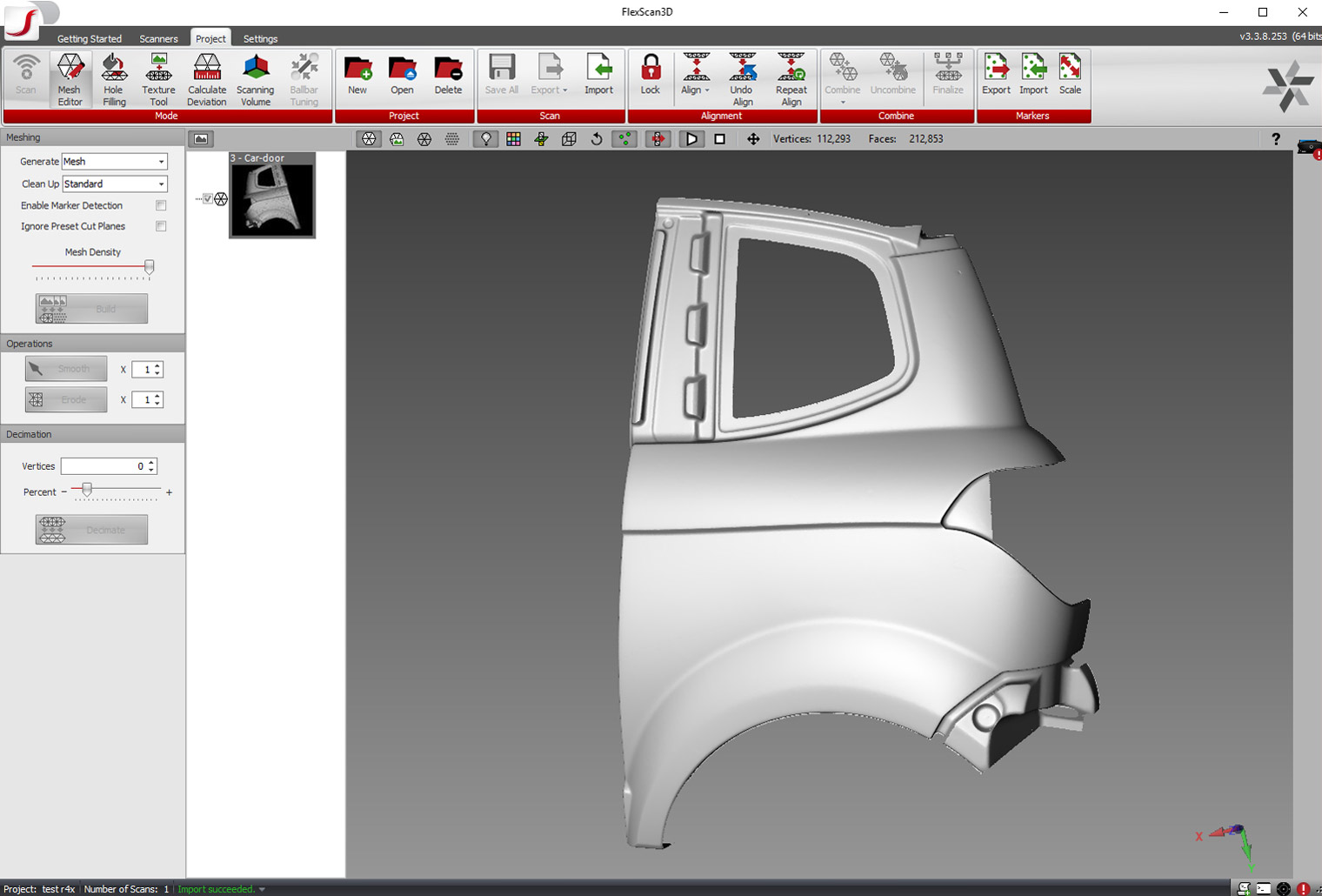
Task: Toggle visibility of the Car-door scan
Action: point(206,197)
